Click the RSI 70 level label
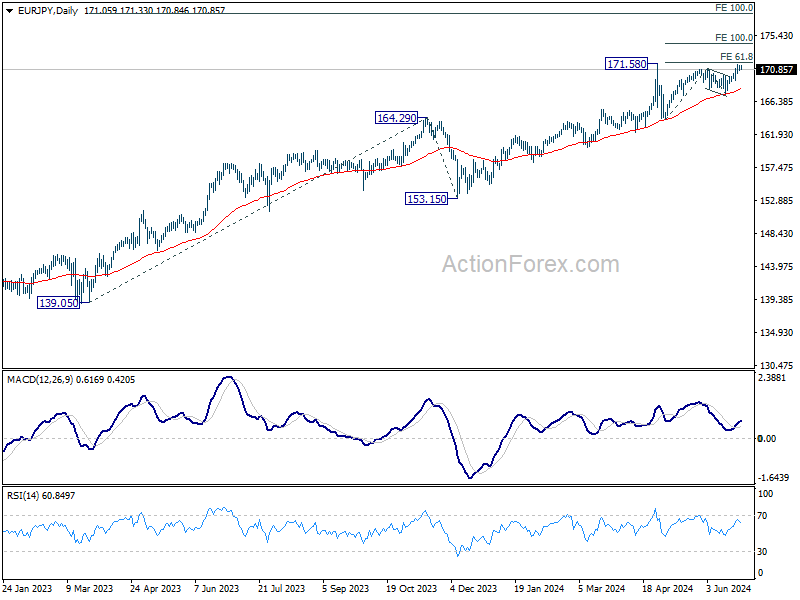Viewport: 800px width, 600px height. [x=762, y=516]
